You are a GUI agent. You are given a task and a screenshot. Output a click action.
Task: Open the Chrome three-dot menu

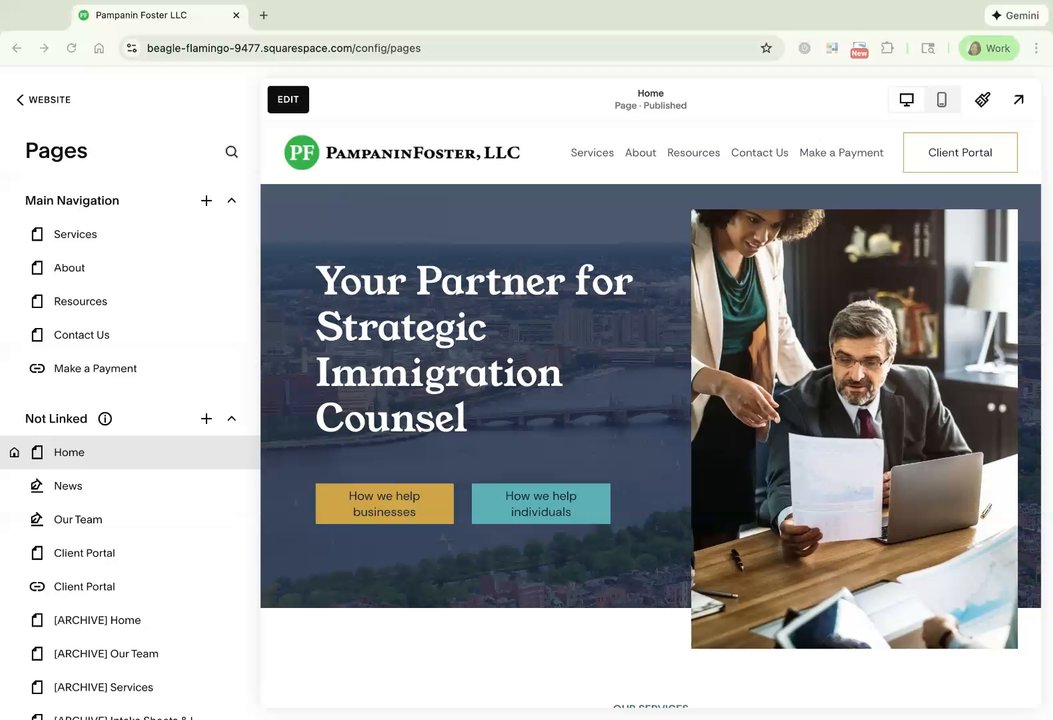pos(1036,48)
